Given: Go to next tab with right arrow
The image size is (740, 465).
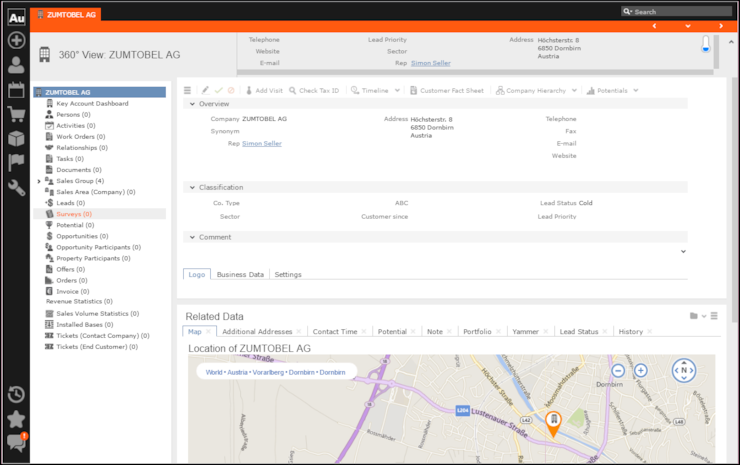Looking at the screenshot, I should [x=721, y=26].
